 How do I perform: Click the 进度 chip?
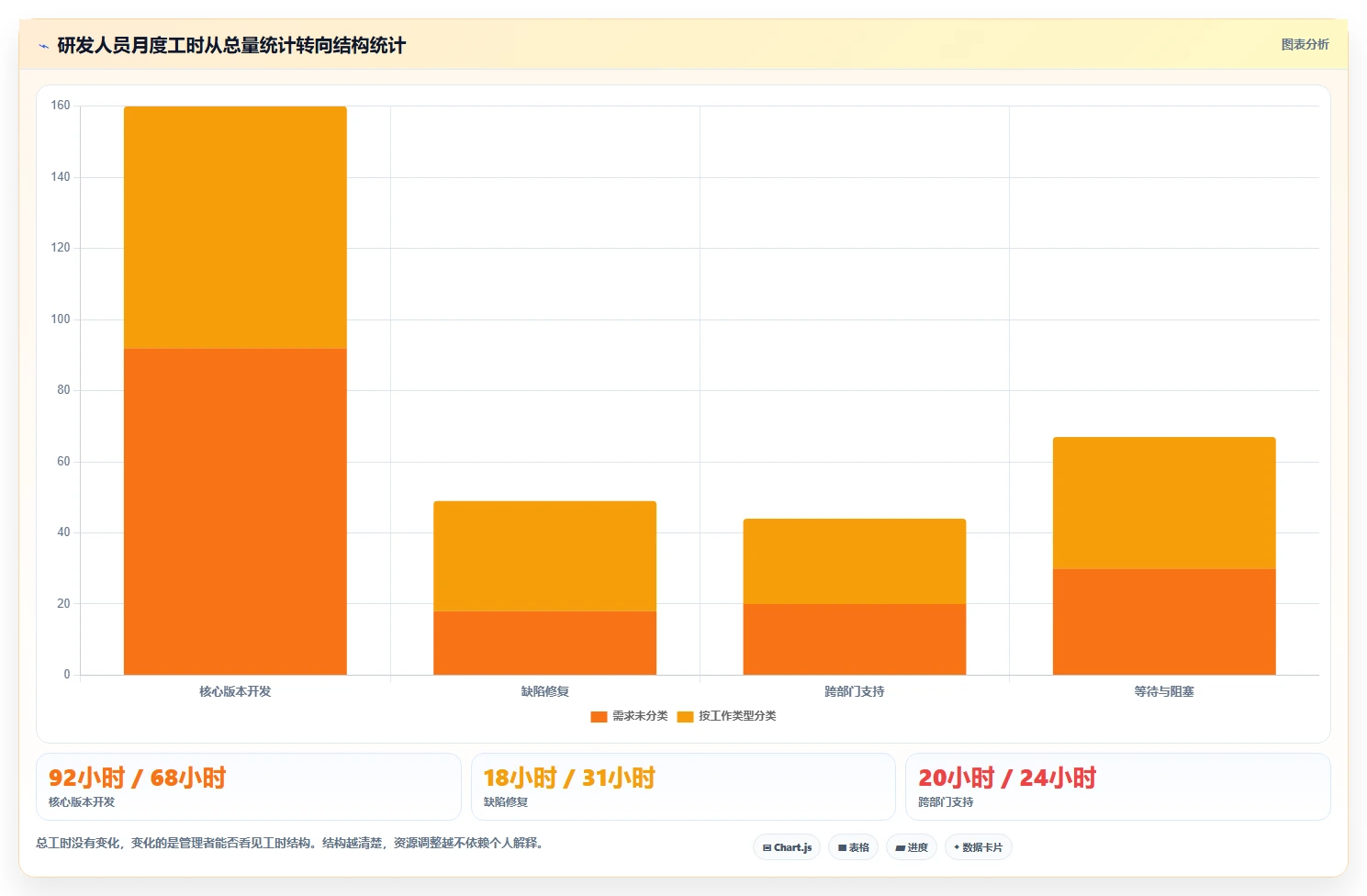pyautogui.click(x=912, y=847)
